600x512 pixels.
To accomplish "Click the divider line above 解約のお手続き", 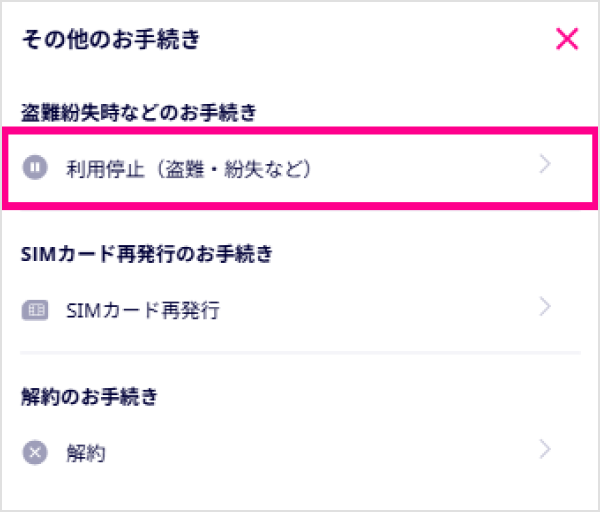I will point(300,352).
